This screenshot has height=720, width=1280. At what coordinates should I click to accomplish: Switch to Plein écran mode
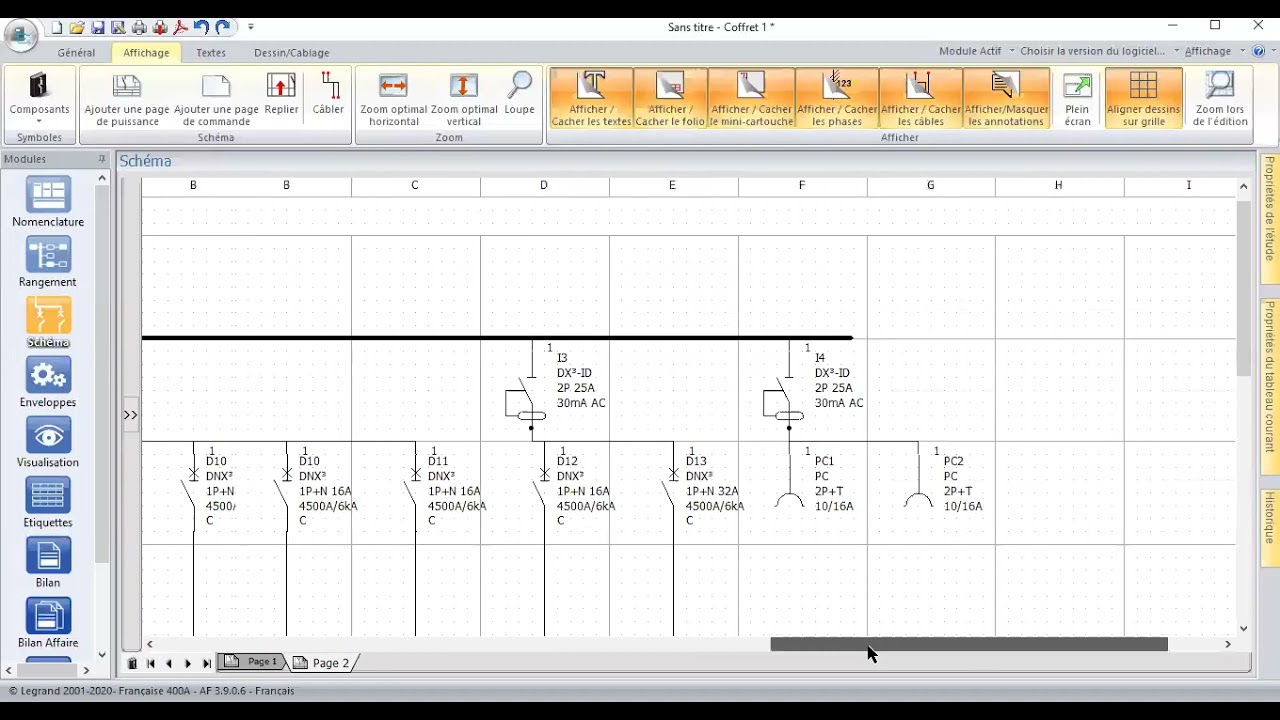pyautogui.click(x=1077, y=99)
